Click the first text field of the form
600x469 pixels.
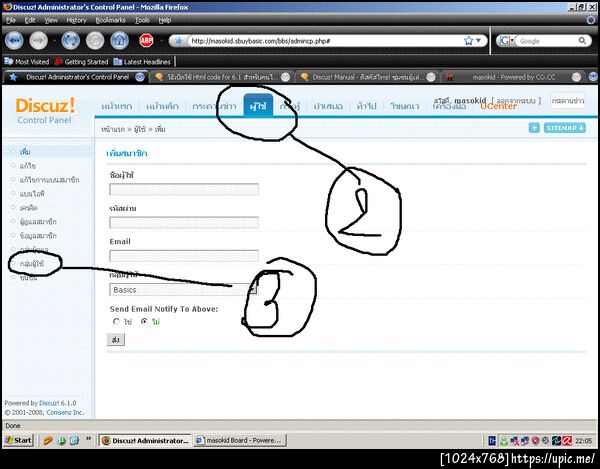(184, 189)
